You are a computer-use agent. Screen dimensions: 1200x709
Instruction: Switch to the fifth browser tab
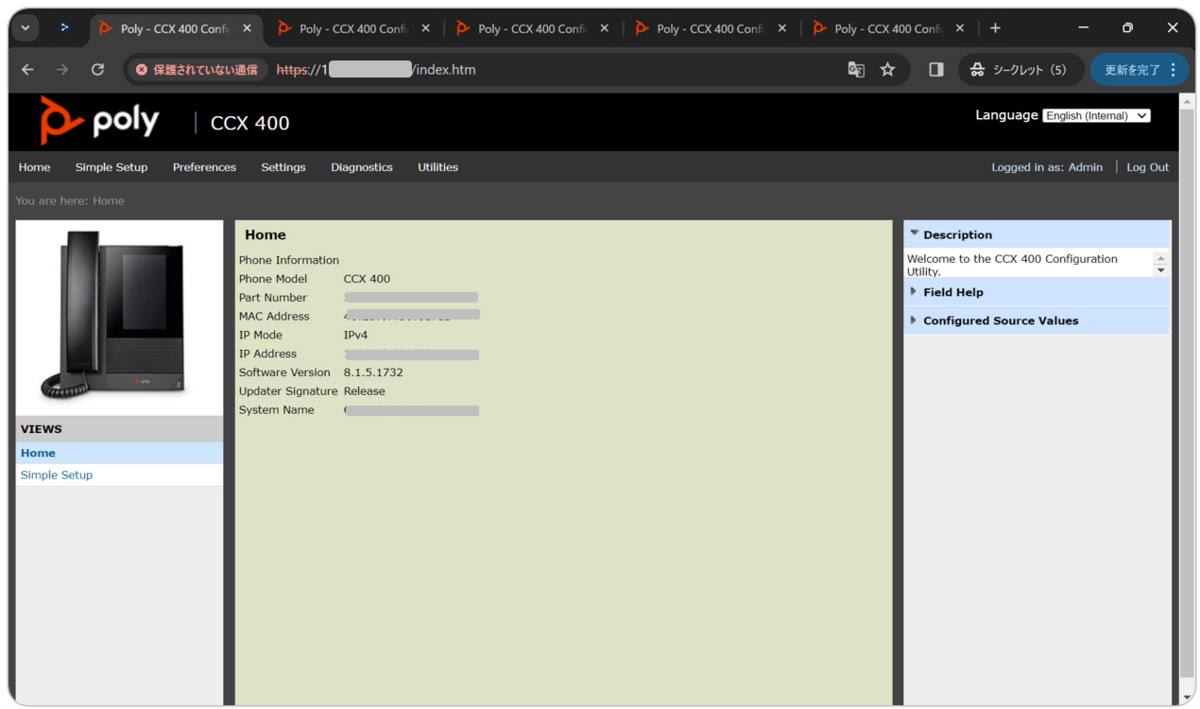[x=889, y=29]
